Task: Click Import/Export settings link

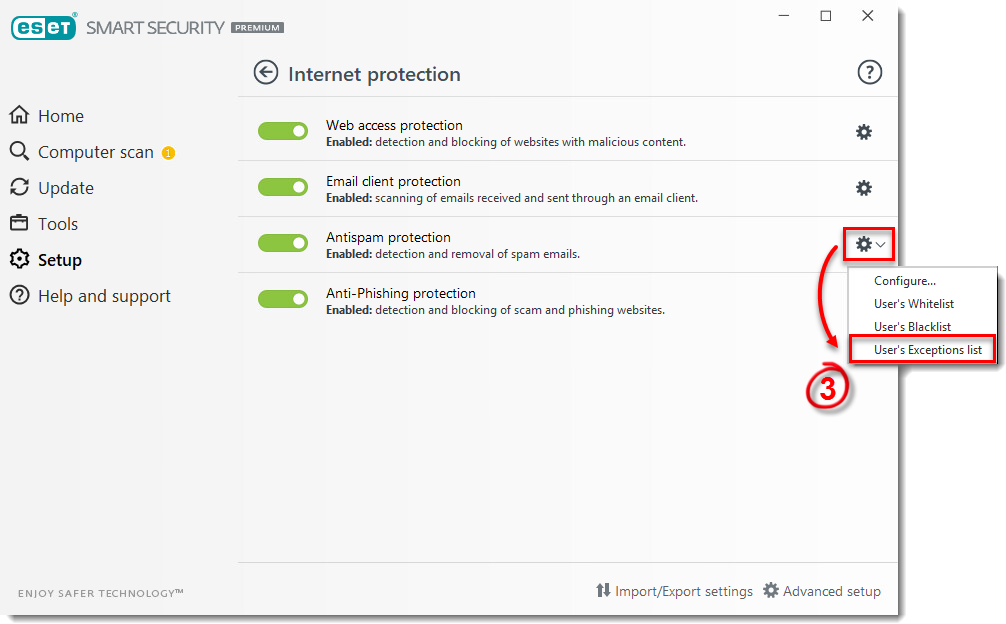Action: pyautogui.click(x=674, y=591)
